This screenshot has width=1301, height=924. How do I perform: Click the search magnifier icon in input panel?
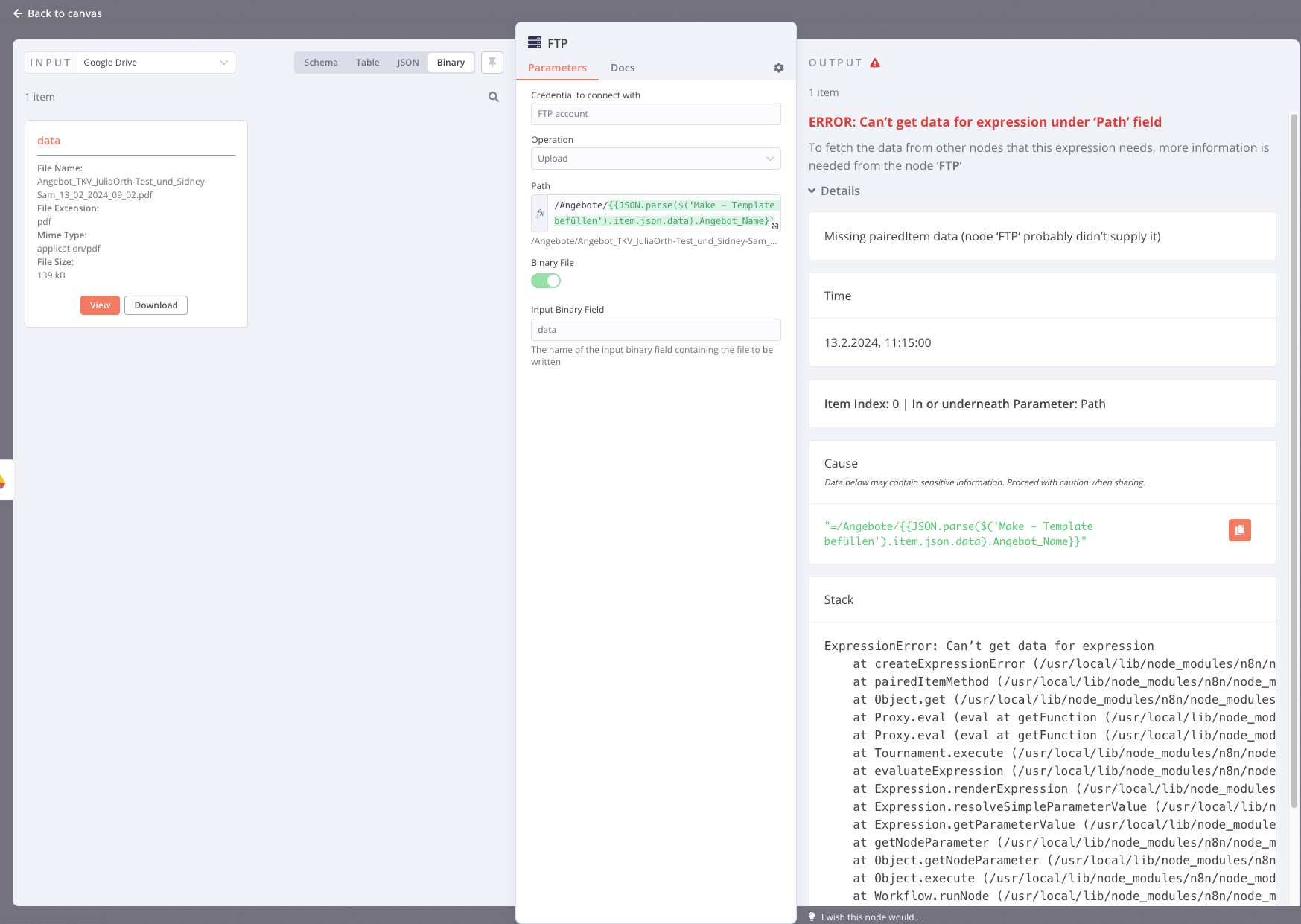click(493, 97)
